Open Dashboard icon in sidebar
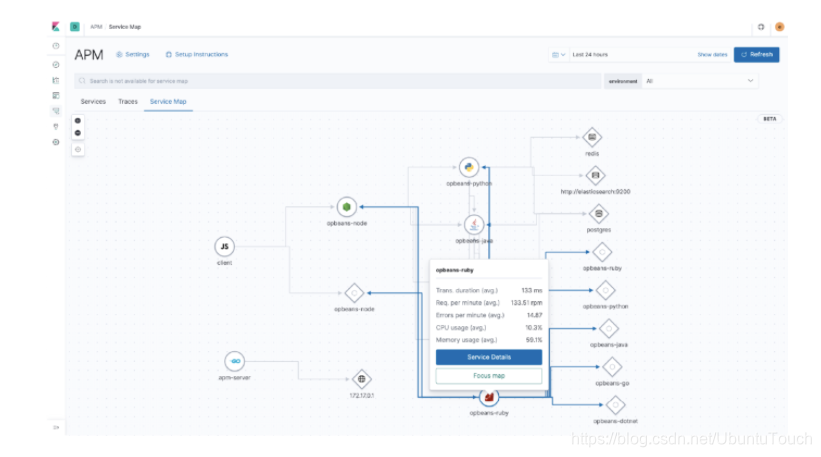821x457 pixels. [56, 95]
